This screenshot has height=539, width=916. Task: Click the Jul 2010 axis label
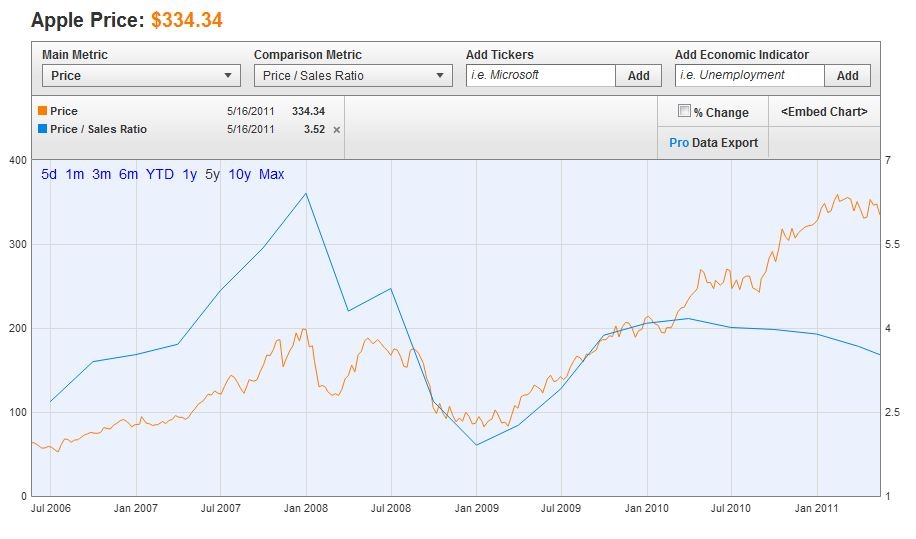pyautogui.click(x=731, y=508)
